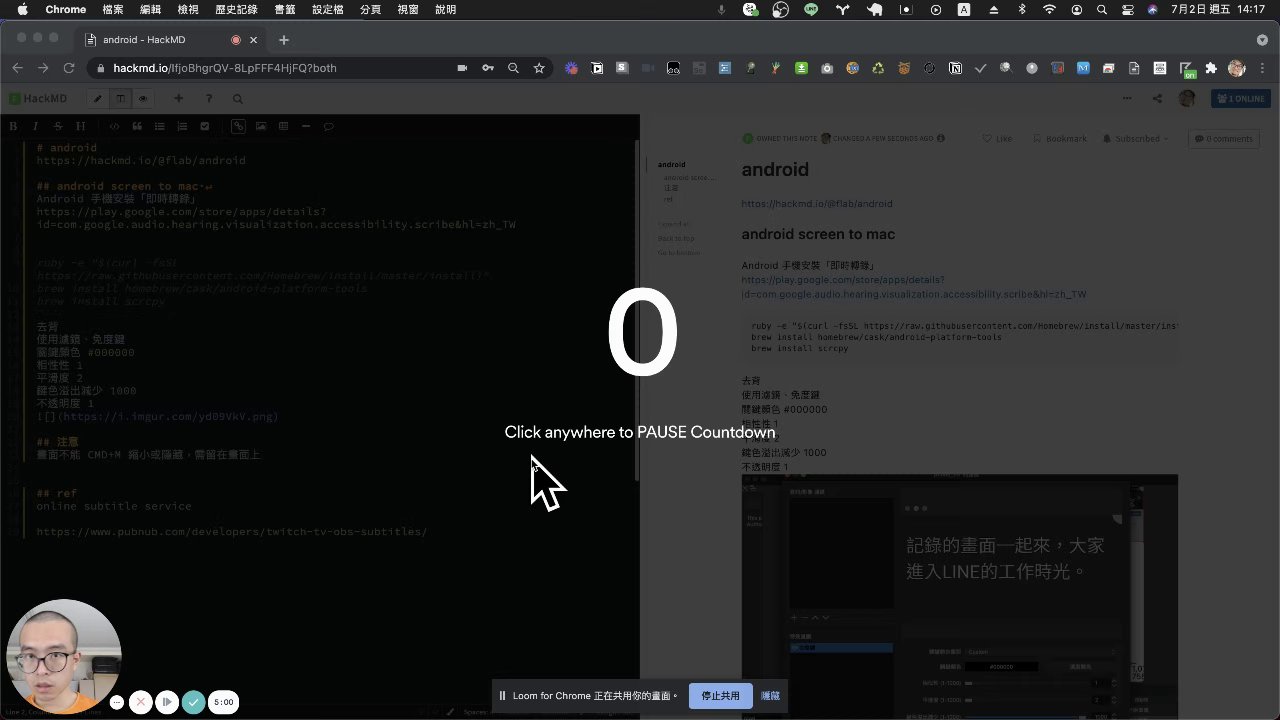Image resolution: width=1280 pixels, height=720 pixels.
Task: Insert code block with code icon
Action: [x=114, y=127]
